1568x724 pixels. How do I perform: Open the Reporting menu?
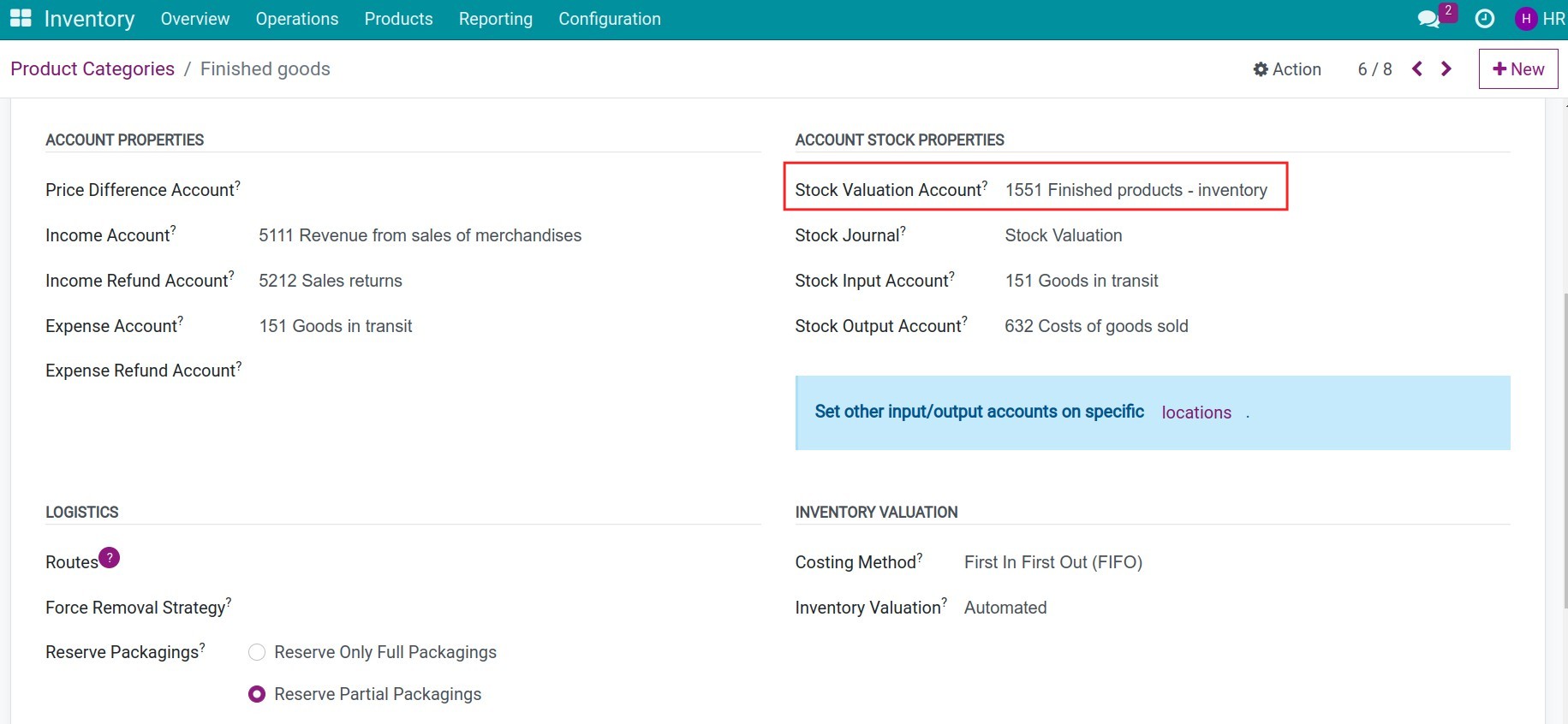[496, 19]
